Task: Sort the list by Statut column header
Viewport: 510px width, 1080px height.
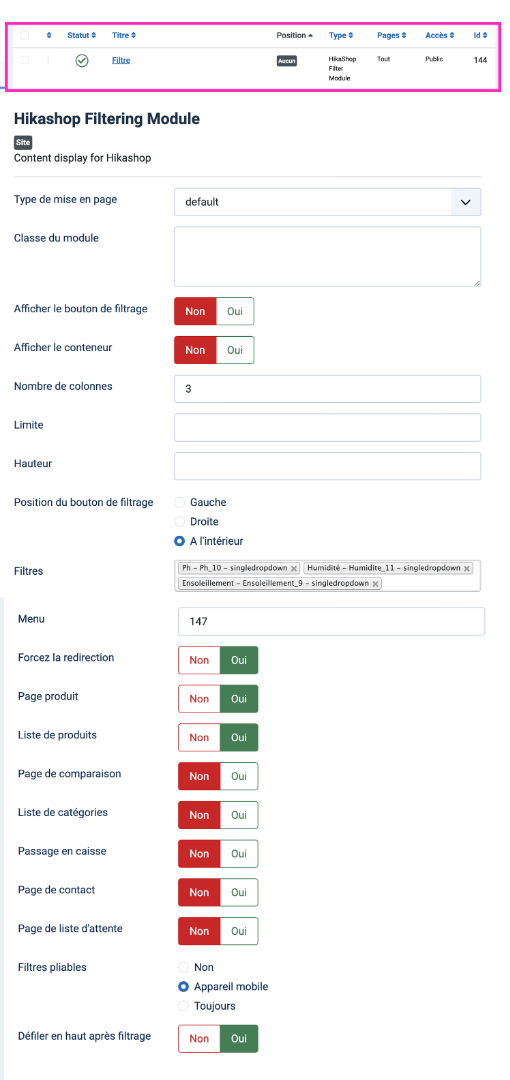Action: [x=81, y=35]
